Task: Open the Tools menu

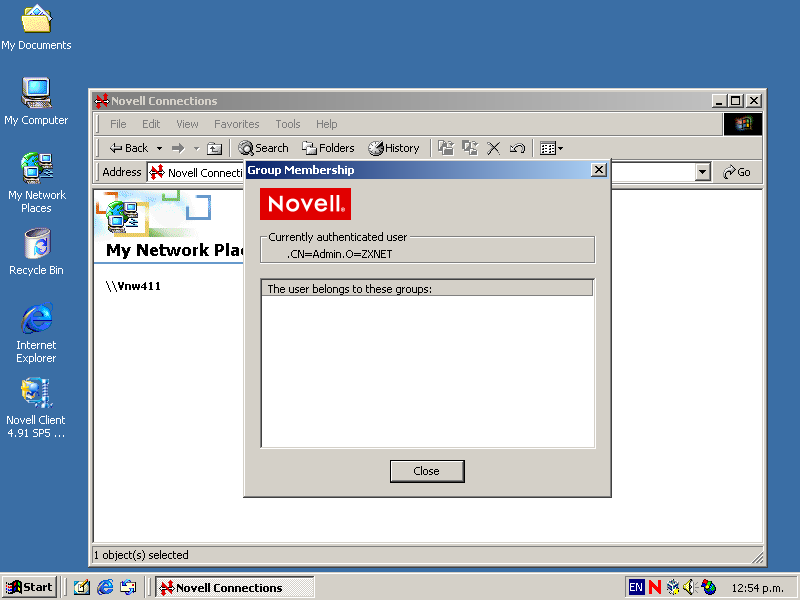Action: coord(288,124)
